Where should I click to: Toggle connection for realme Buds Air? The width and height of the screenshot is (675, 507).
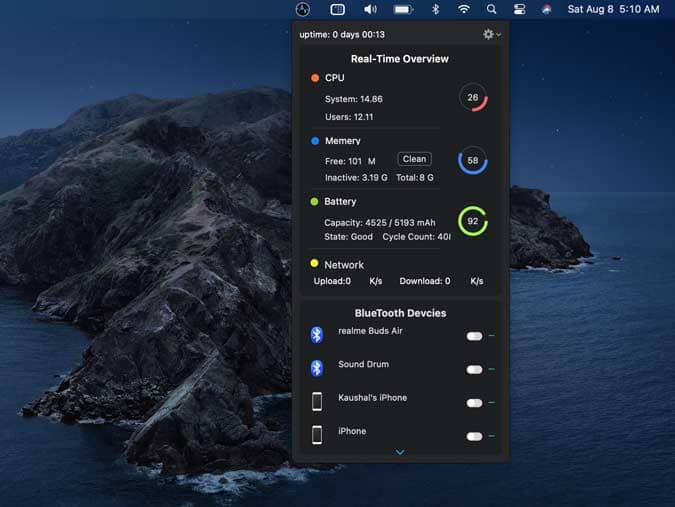click(474, 336)
